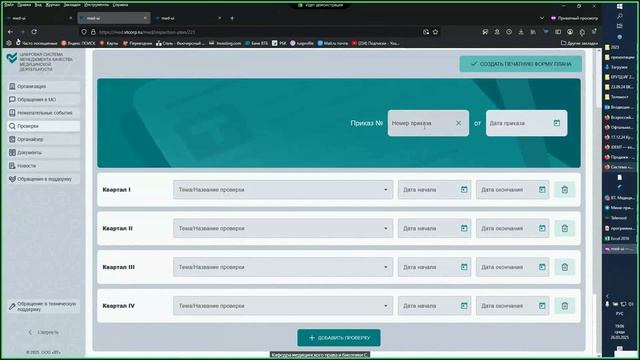Open browser downloads icon in toolbar

coord(521,32)
